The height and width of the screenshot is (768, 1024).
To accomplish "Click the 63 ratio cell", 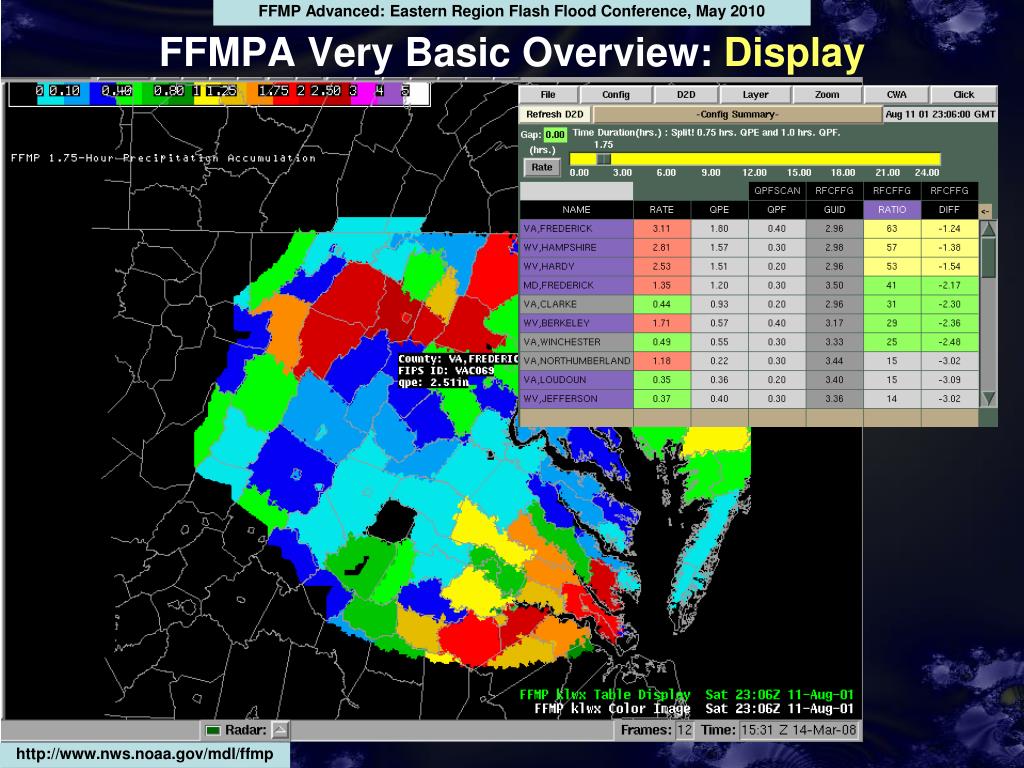I will click(x=892, y=229).
